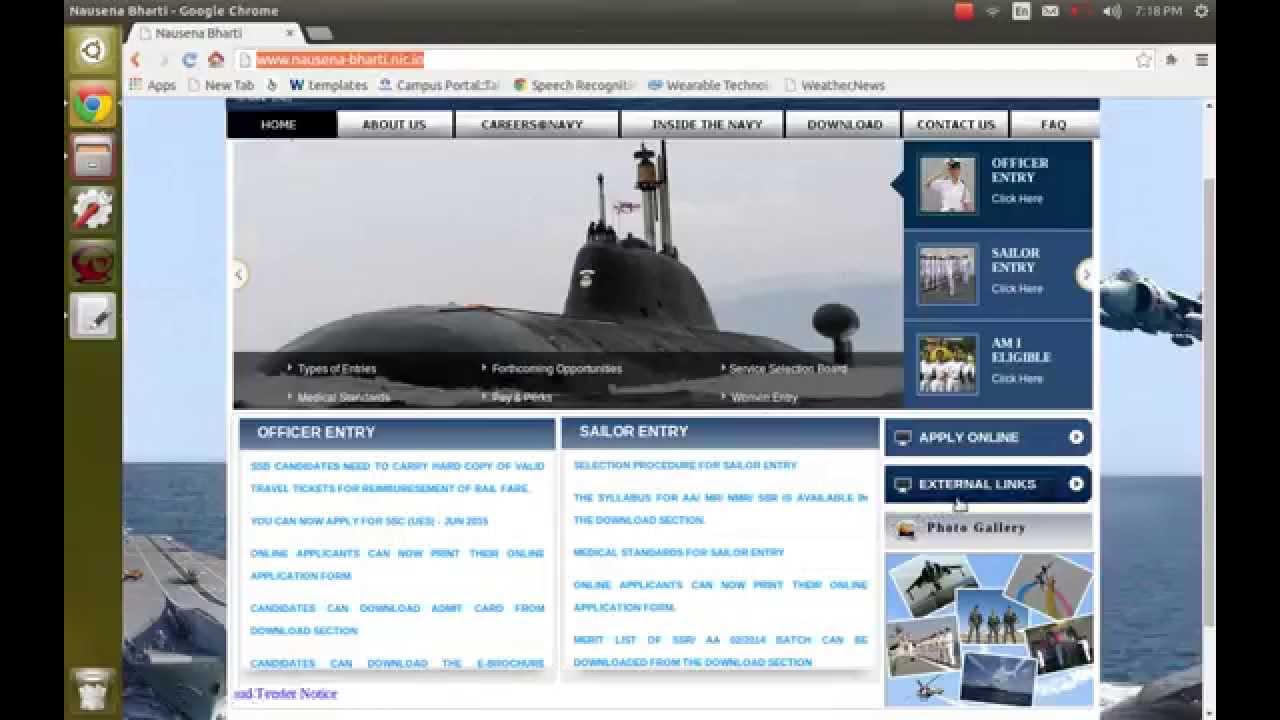Open the text editor launcher icon
Image resolution: width=1280 pixels, height=720 pixels.
click(92, 316)
